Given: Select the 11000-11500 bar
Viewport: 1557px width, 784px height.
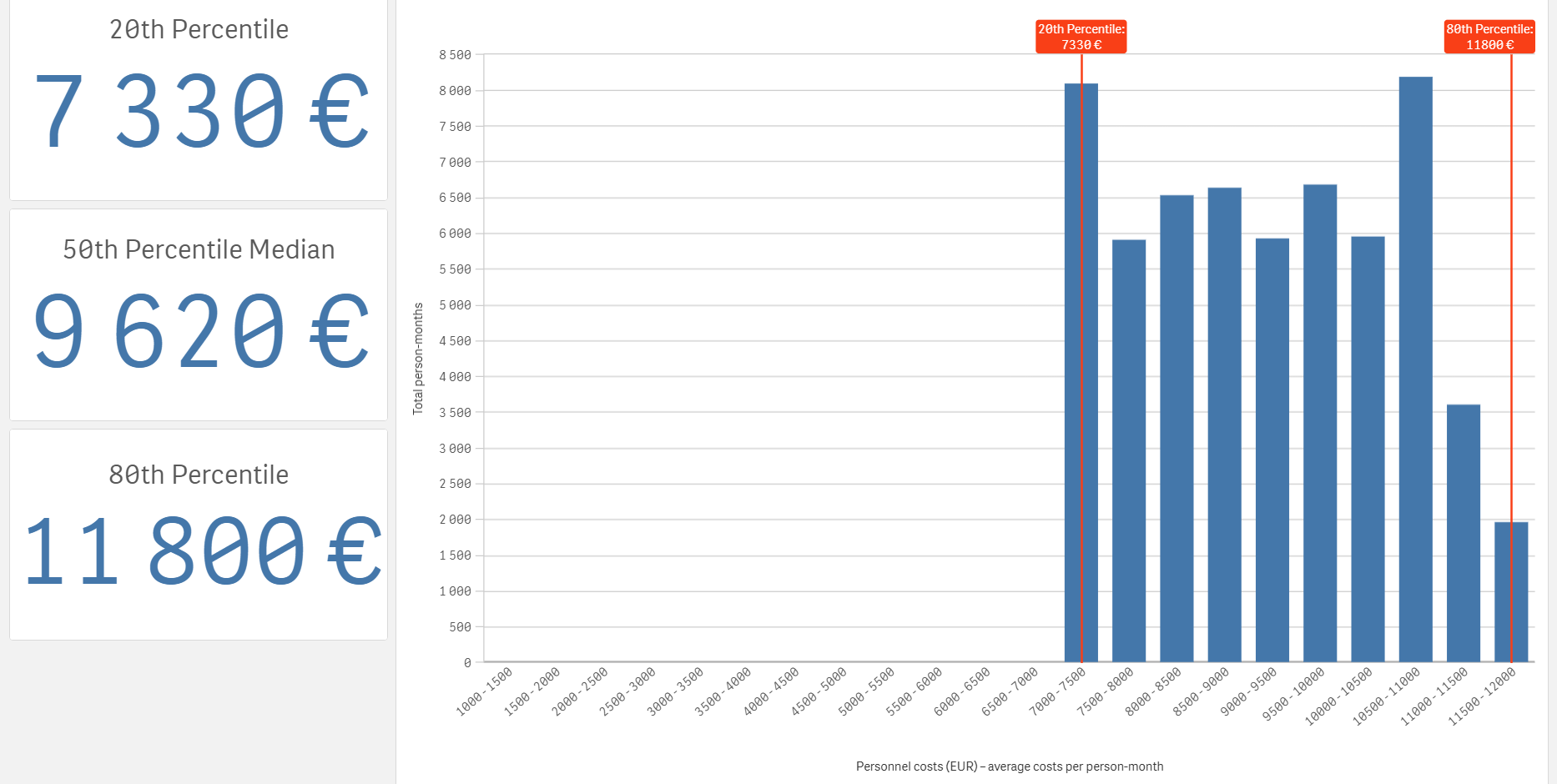Looking at the screenshot, I should (1463, 534).
